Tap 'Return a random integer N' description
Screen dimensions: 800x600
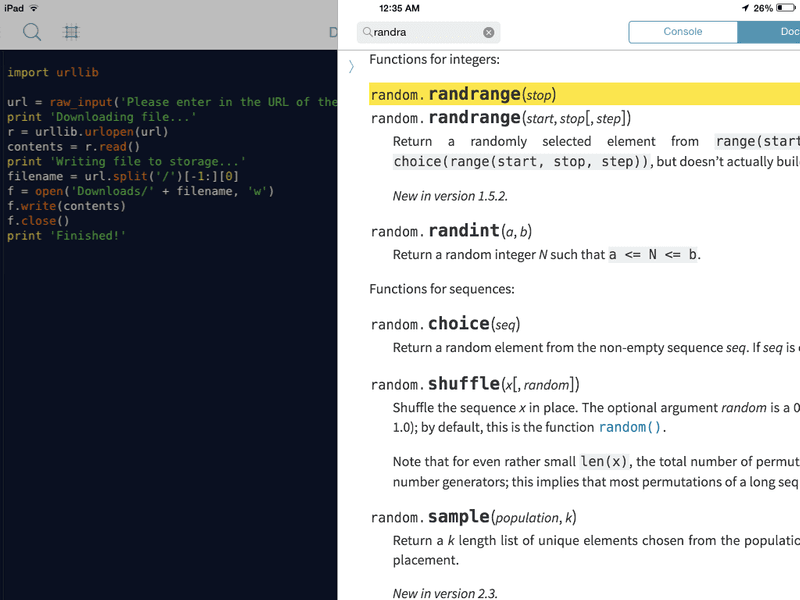pos(546,254)
